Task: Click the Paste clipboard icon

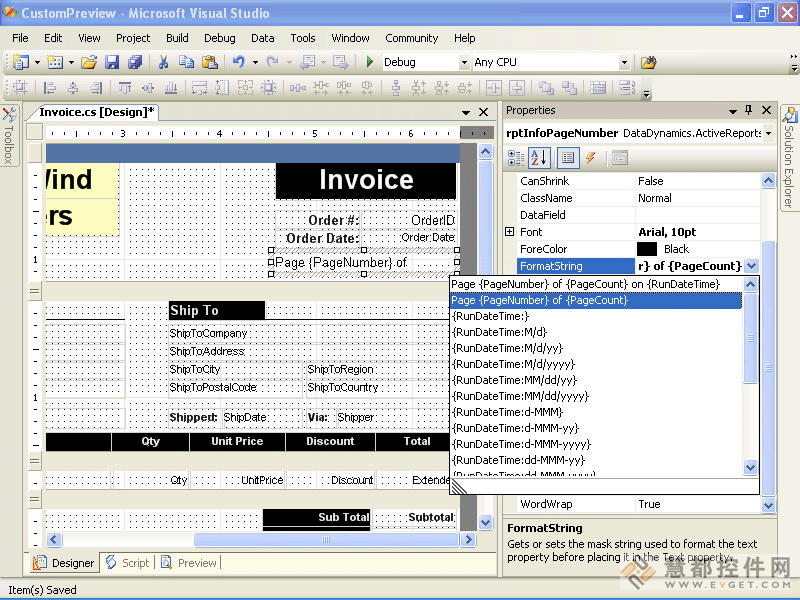Action: click(x=208, y=62)
